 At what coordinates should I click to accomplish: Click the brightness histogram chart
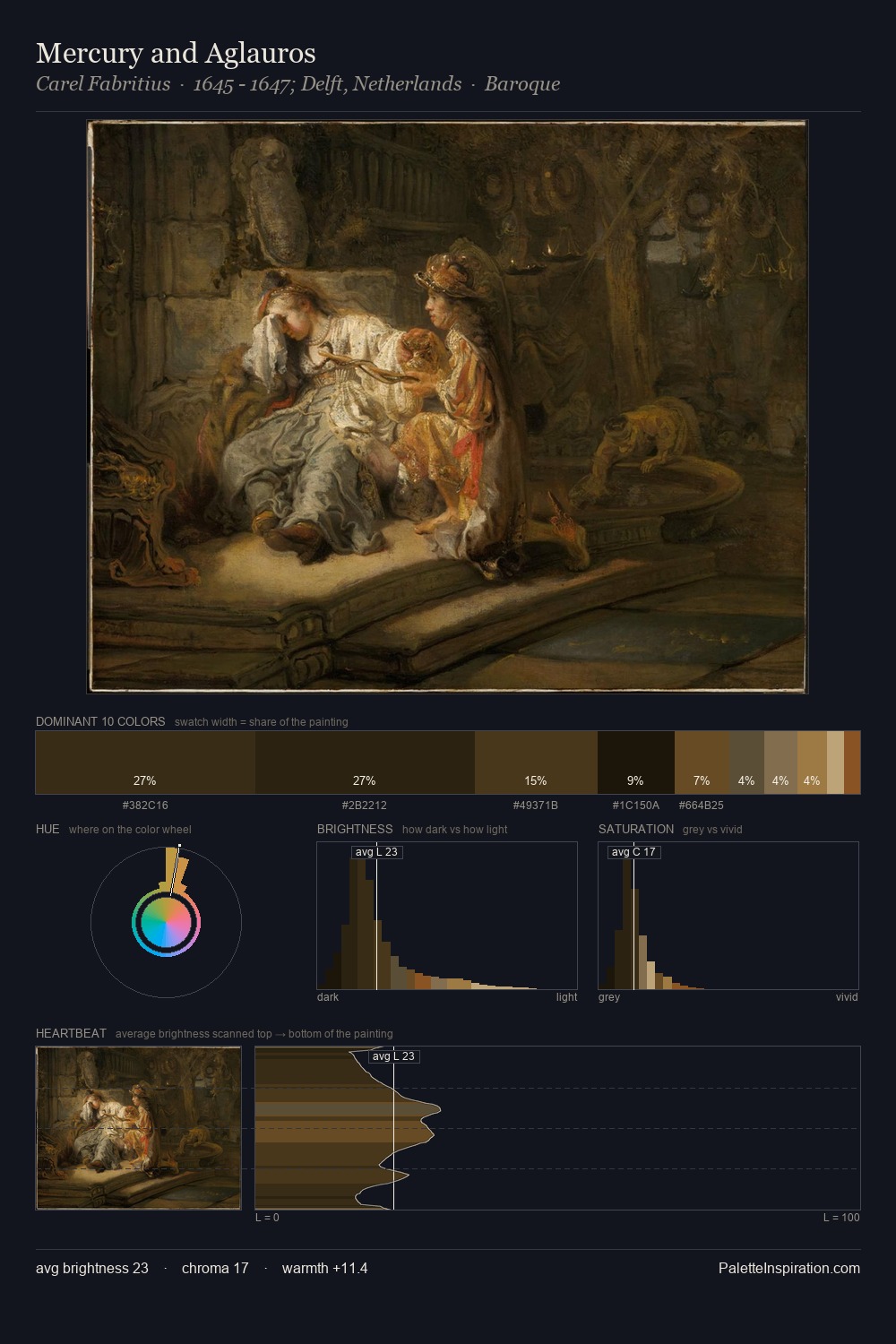click(x=447, y=916)
